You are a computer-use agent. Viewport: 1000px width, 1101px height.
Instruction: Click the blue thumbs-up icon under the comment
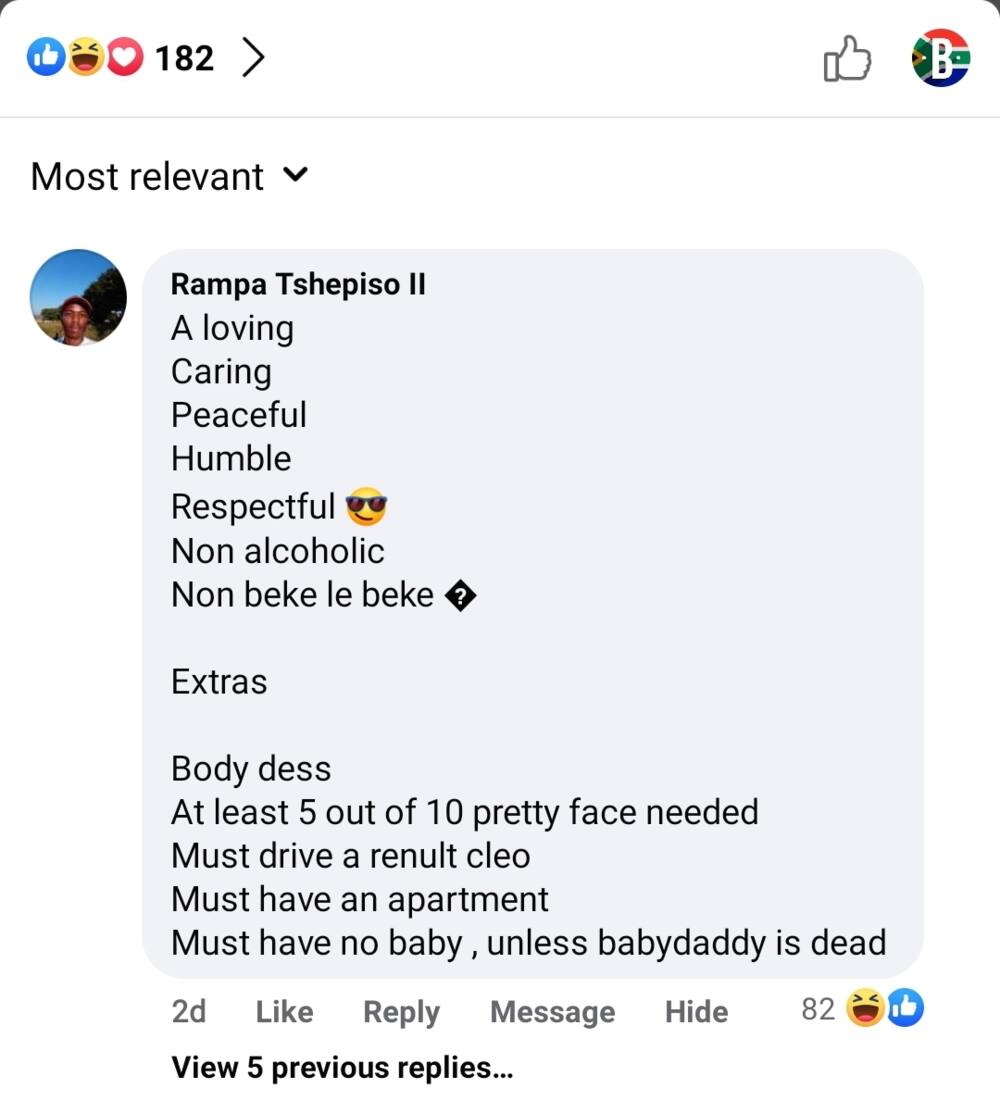click(x=905, y=1008)
